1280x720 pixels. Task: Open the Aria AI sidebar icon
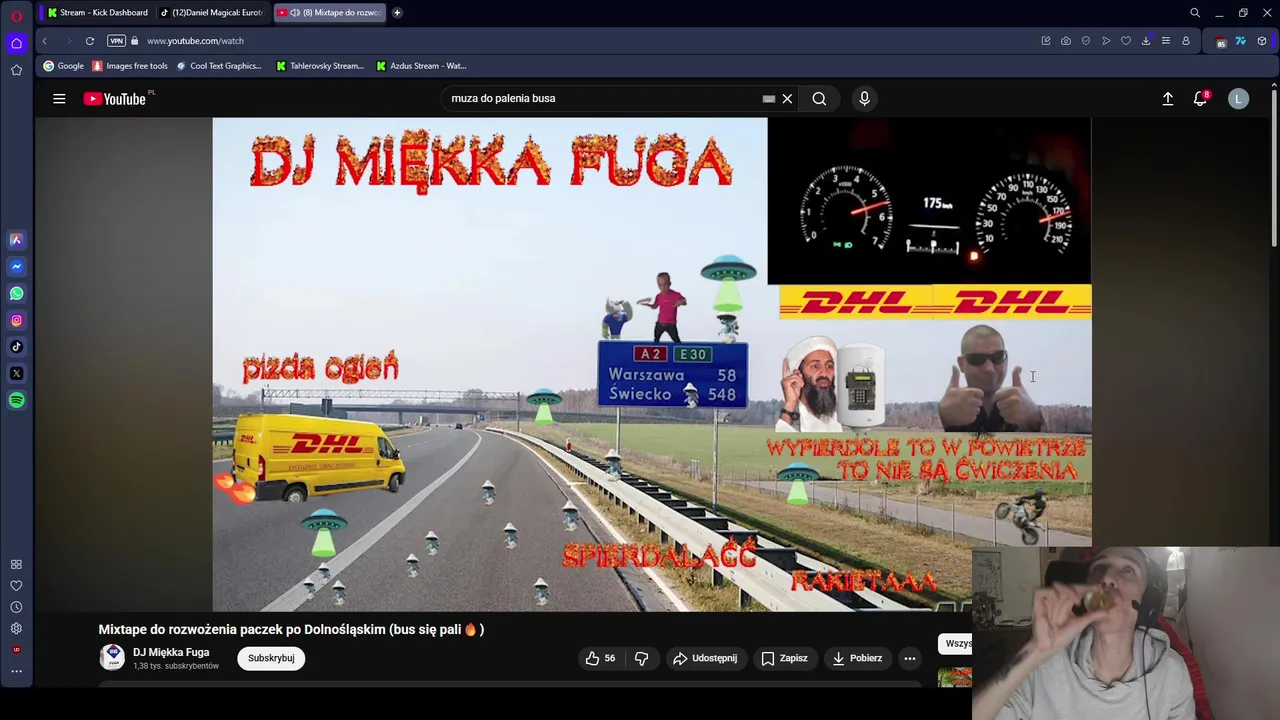16,240
